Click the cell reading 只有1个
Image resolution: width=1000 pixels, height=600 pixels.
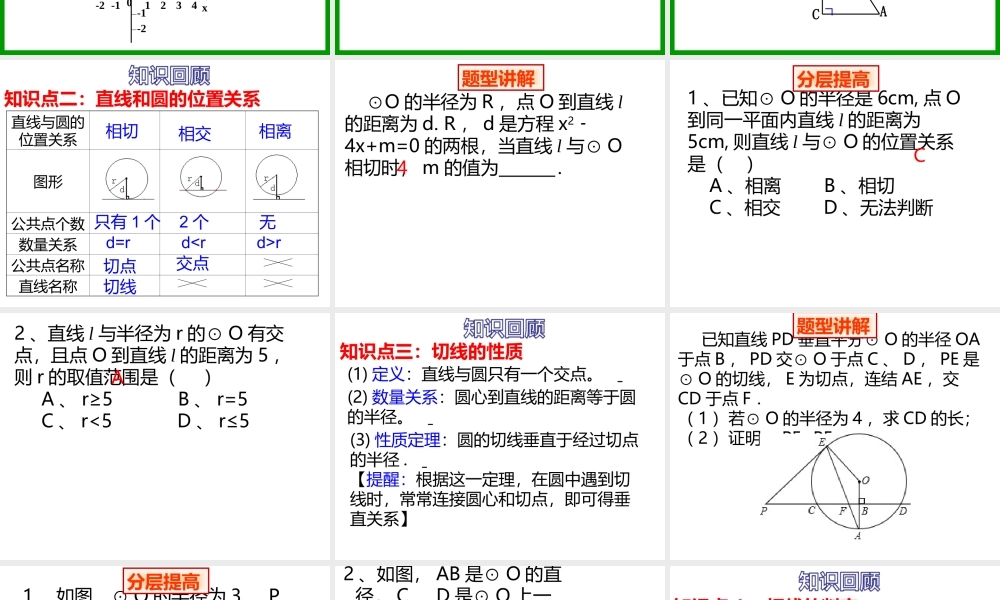click(x=127, y=222)
